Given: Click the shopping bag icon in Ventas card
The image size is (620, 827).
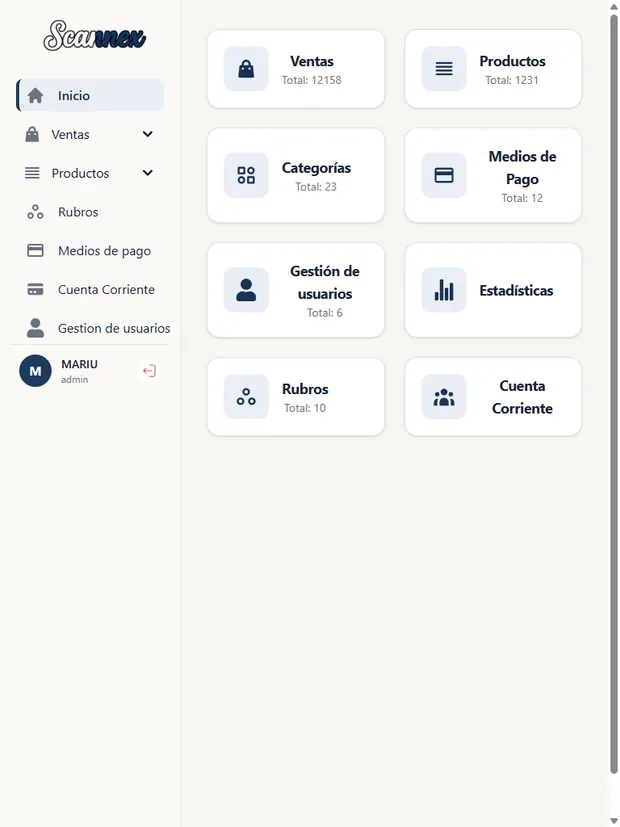Looking at the screenshot, I should point(246,69).
